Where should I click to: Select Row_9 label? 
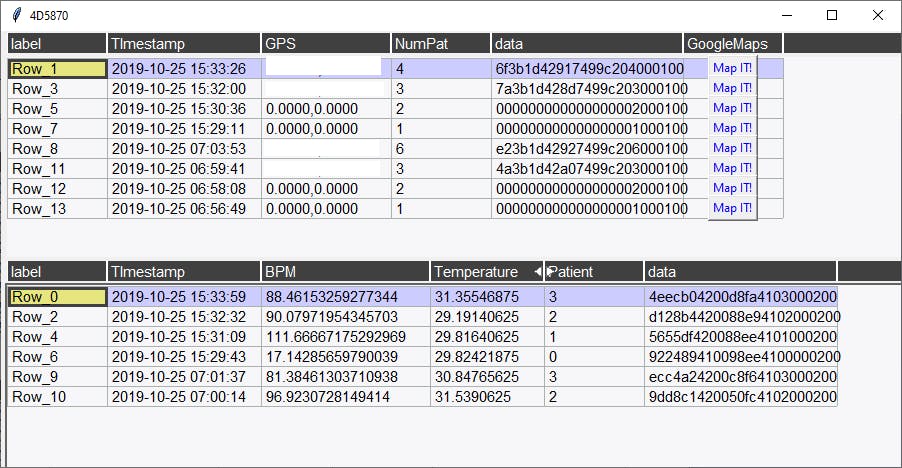[58, 377]
